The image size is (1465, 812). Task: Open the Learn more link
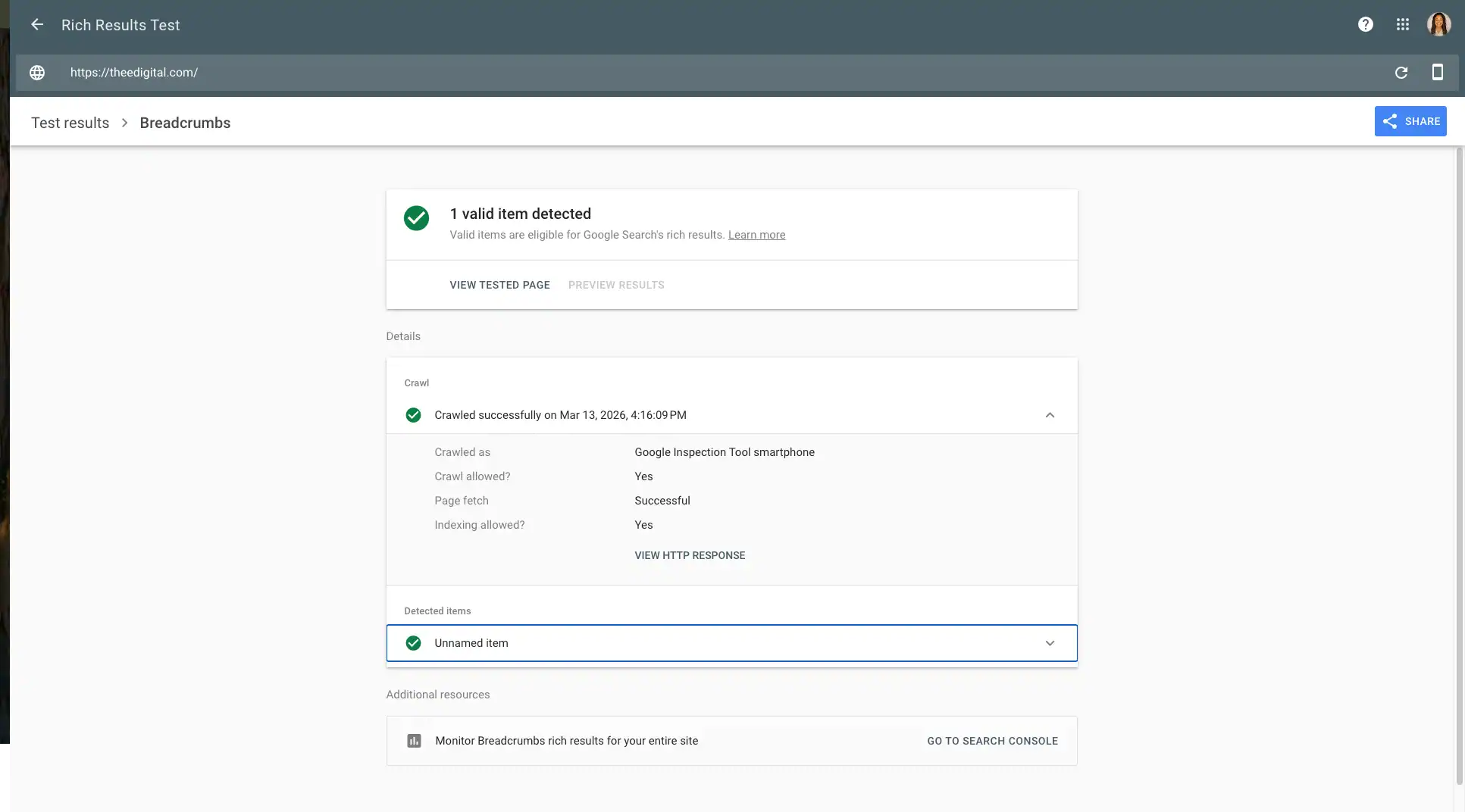coord(756,235)
